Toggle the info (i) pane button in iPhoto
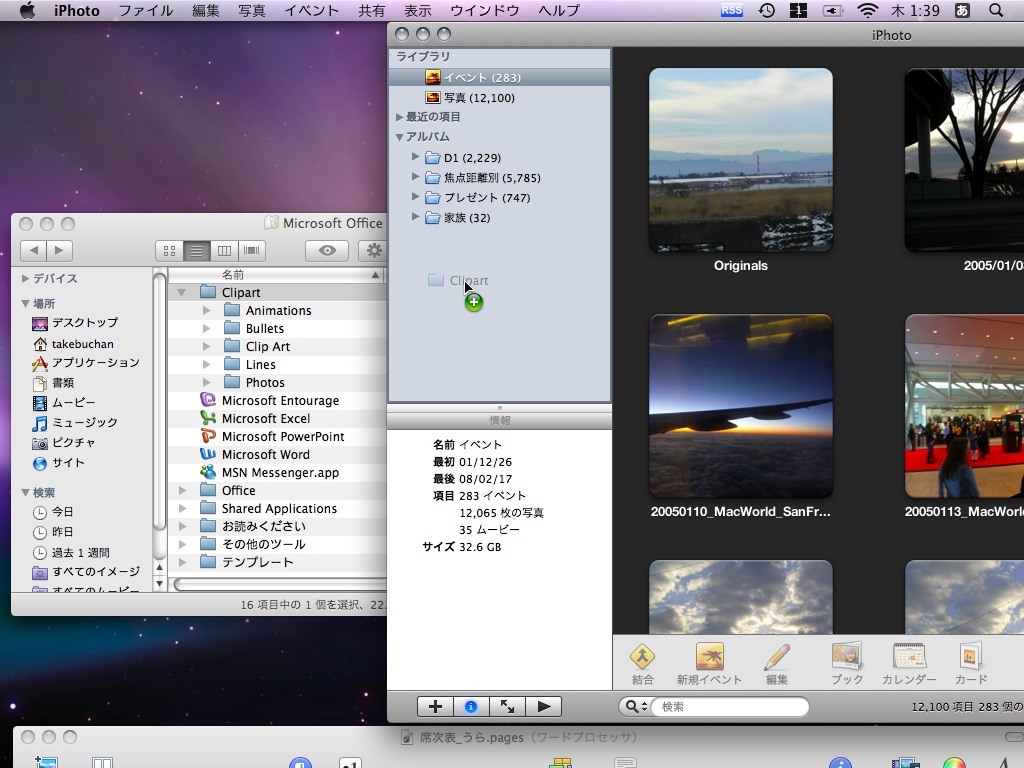This screenshot has height=768, width=1024. (471, 706)
